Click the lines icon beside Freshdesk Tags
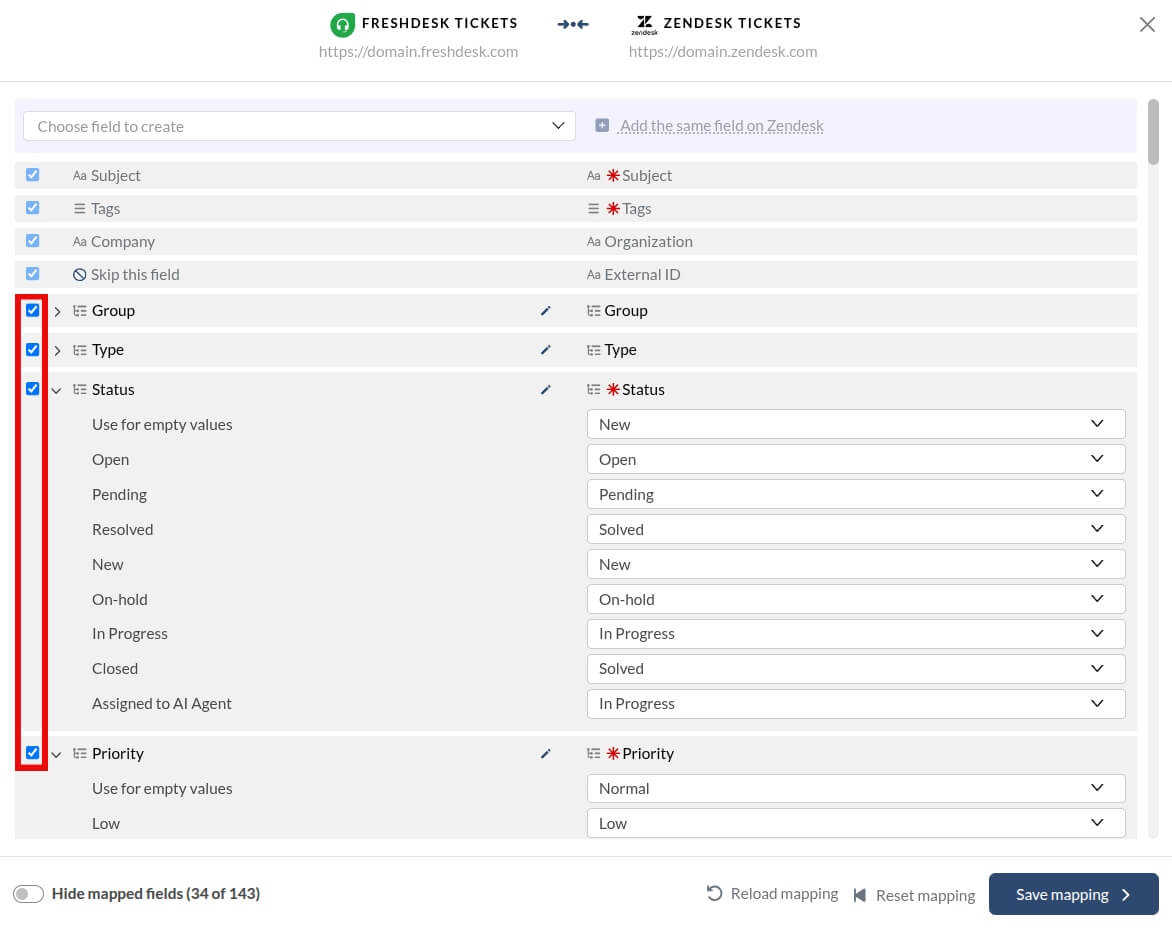Screen dimensions: 1172x928 click(79, 208)
